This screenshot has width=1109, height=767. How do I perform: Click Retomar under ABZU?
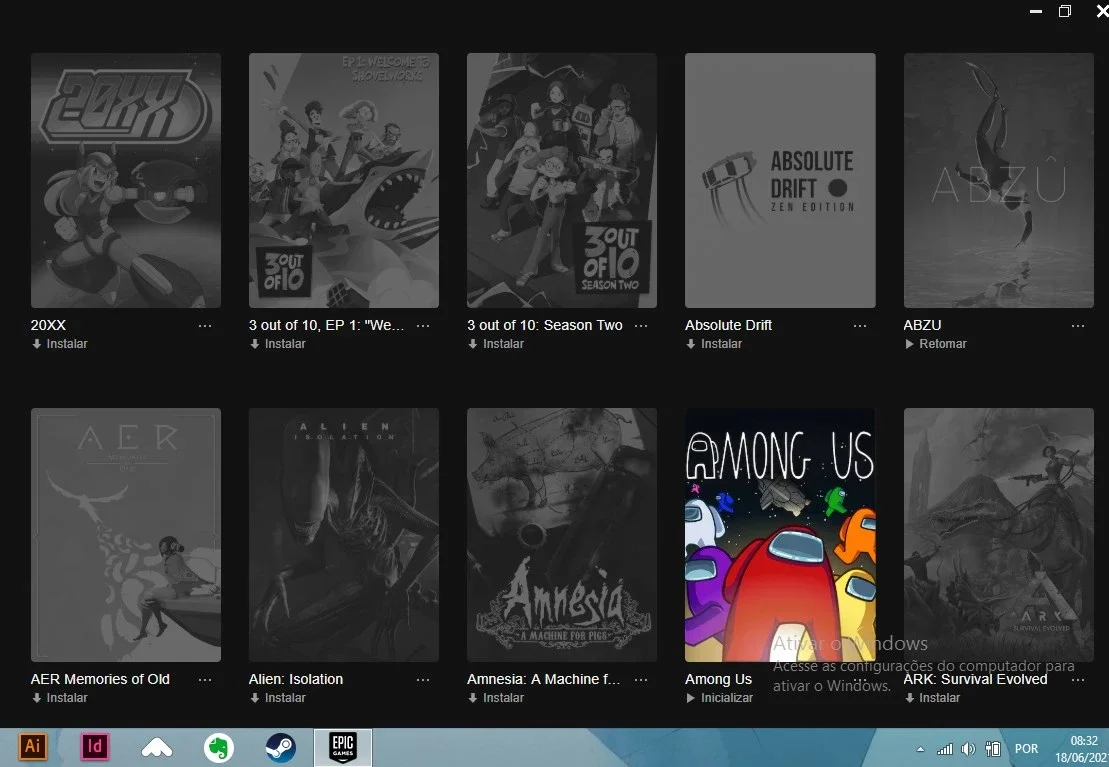click(935, 344)
